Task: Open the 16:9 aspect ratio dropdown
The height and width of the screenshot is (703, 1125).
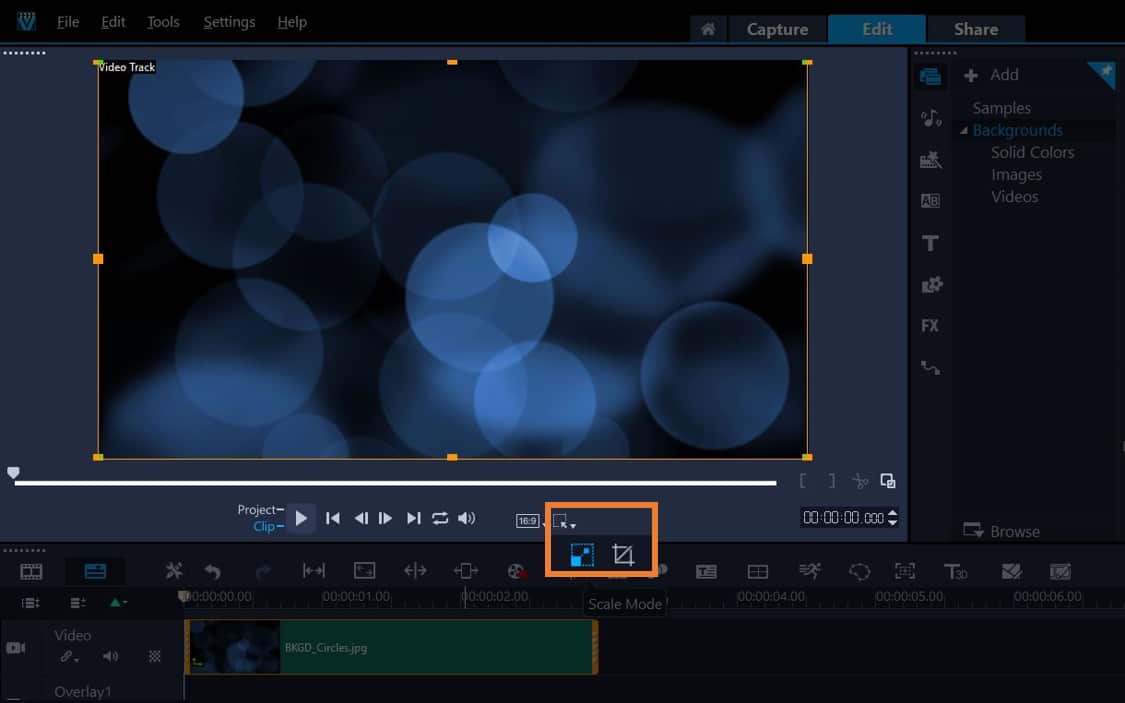Action: [528, 521]
